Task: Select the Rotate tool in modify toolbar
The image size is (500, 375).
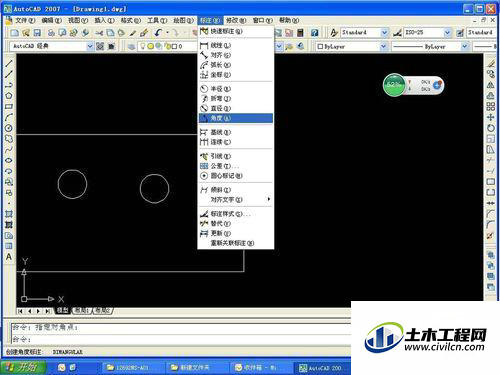Action: coord(490,128)
